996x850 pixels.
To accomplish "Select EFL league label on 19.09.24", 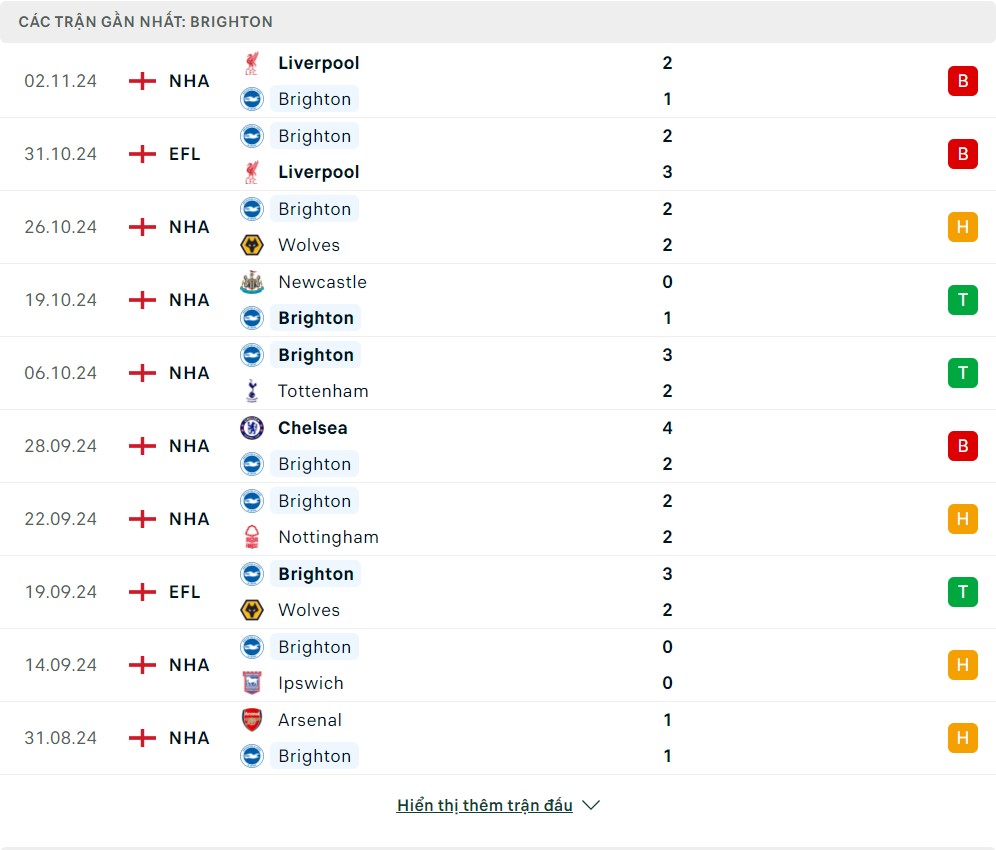I will pyautogui.click(x=185, y=592).
